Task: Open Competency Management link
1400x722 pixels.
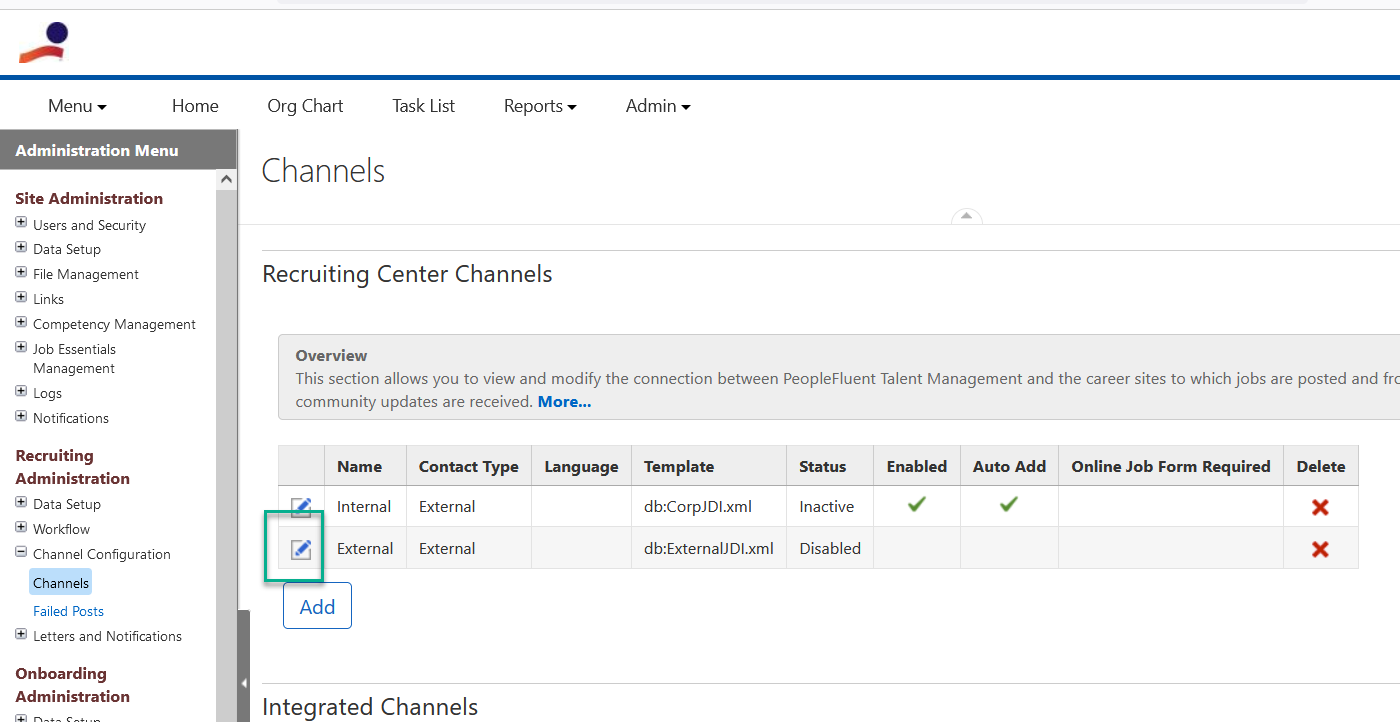Action: click(x=114, y=324)
